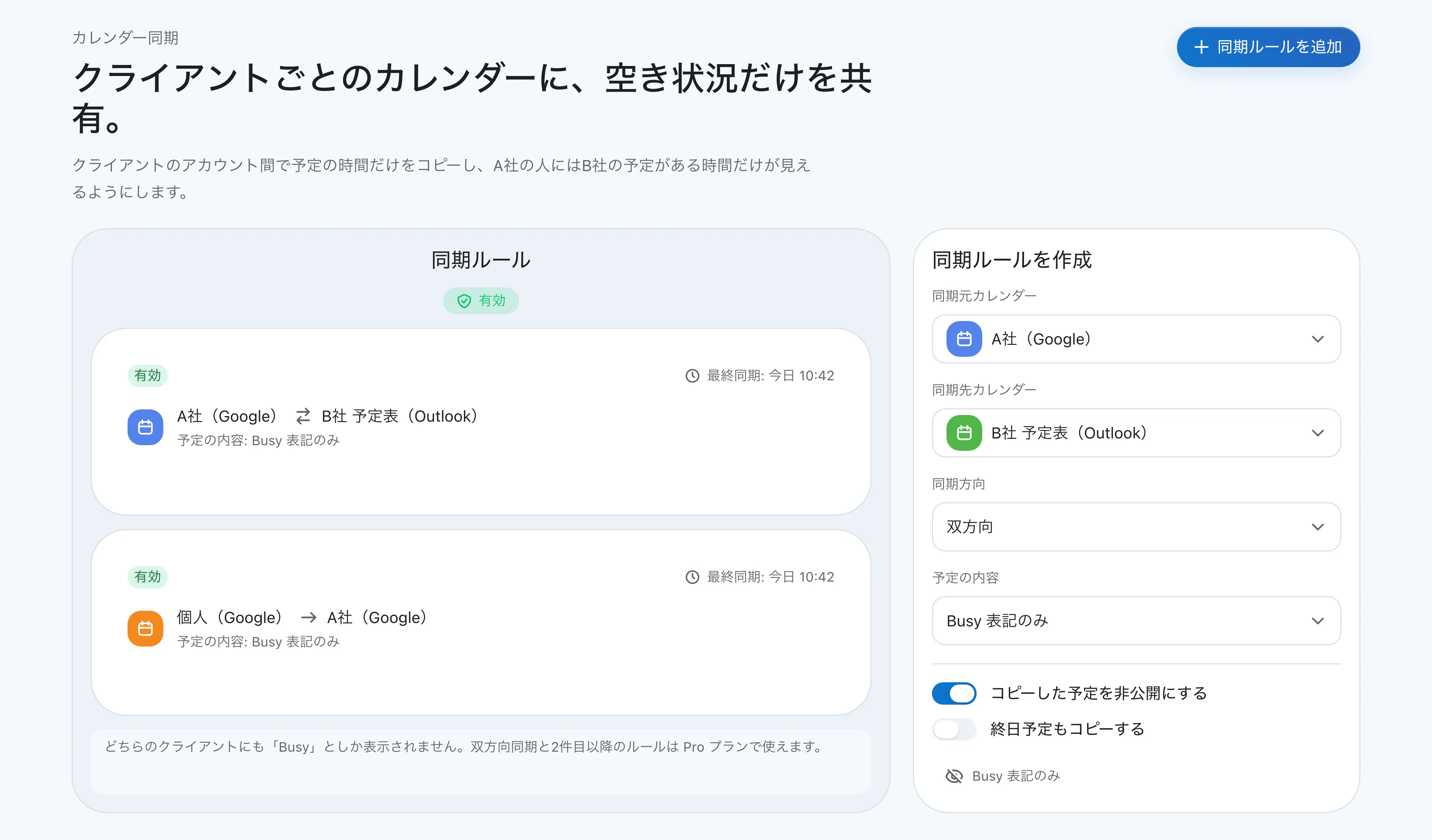Open the 同期方向 dropdown showing 双方向
Viewport: 1432px width, 840px height.
pyautogui.click(x=1136, y=526)
